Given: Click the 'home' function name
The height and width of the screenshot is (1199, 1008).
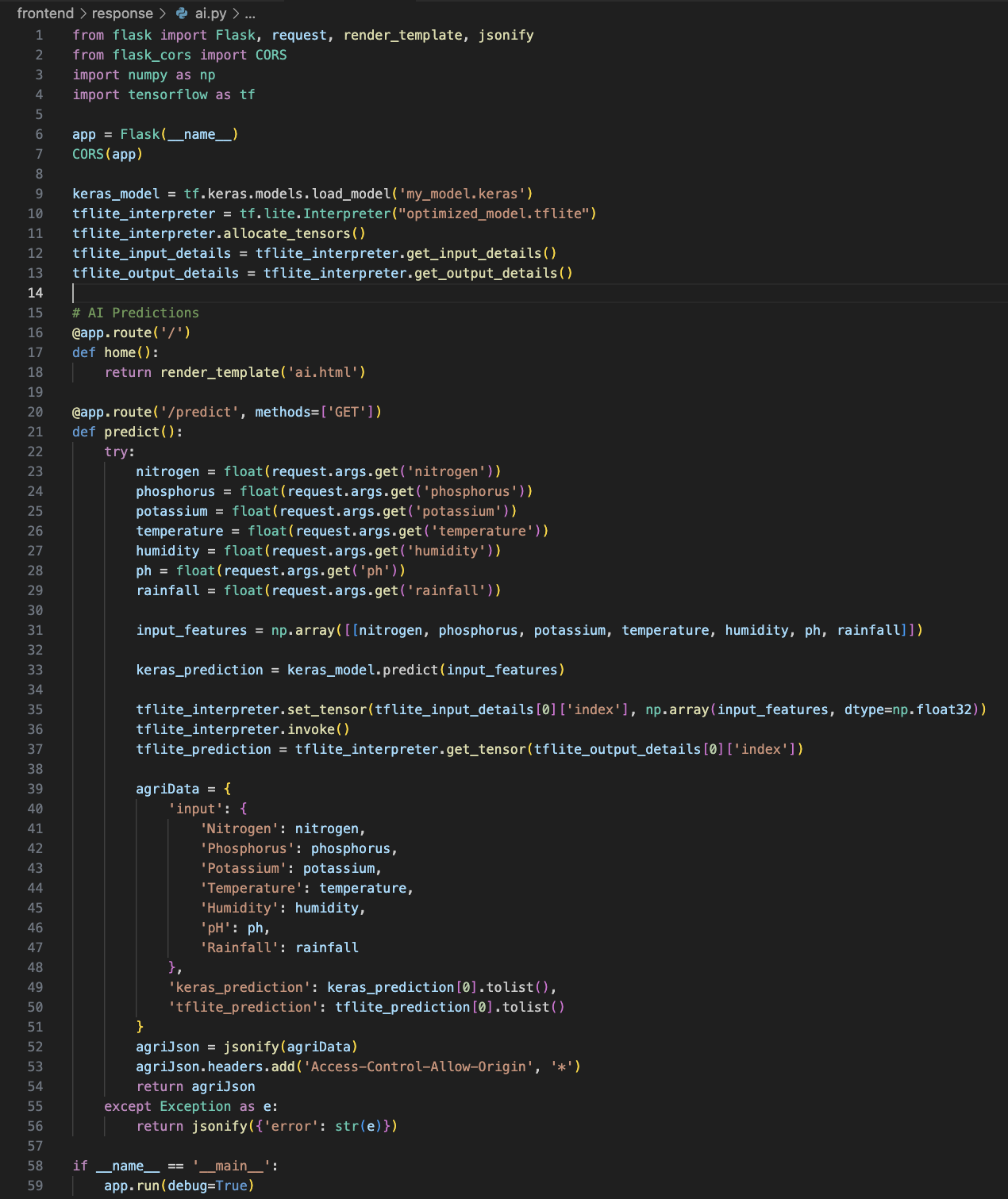Looking at the screenshot, I should [x=120, y=352].
